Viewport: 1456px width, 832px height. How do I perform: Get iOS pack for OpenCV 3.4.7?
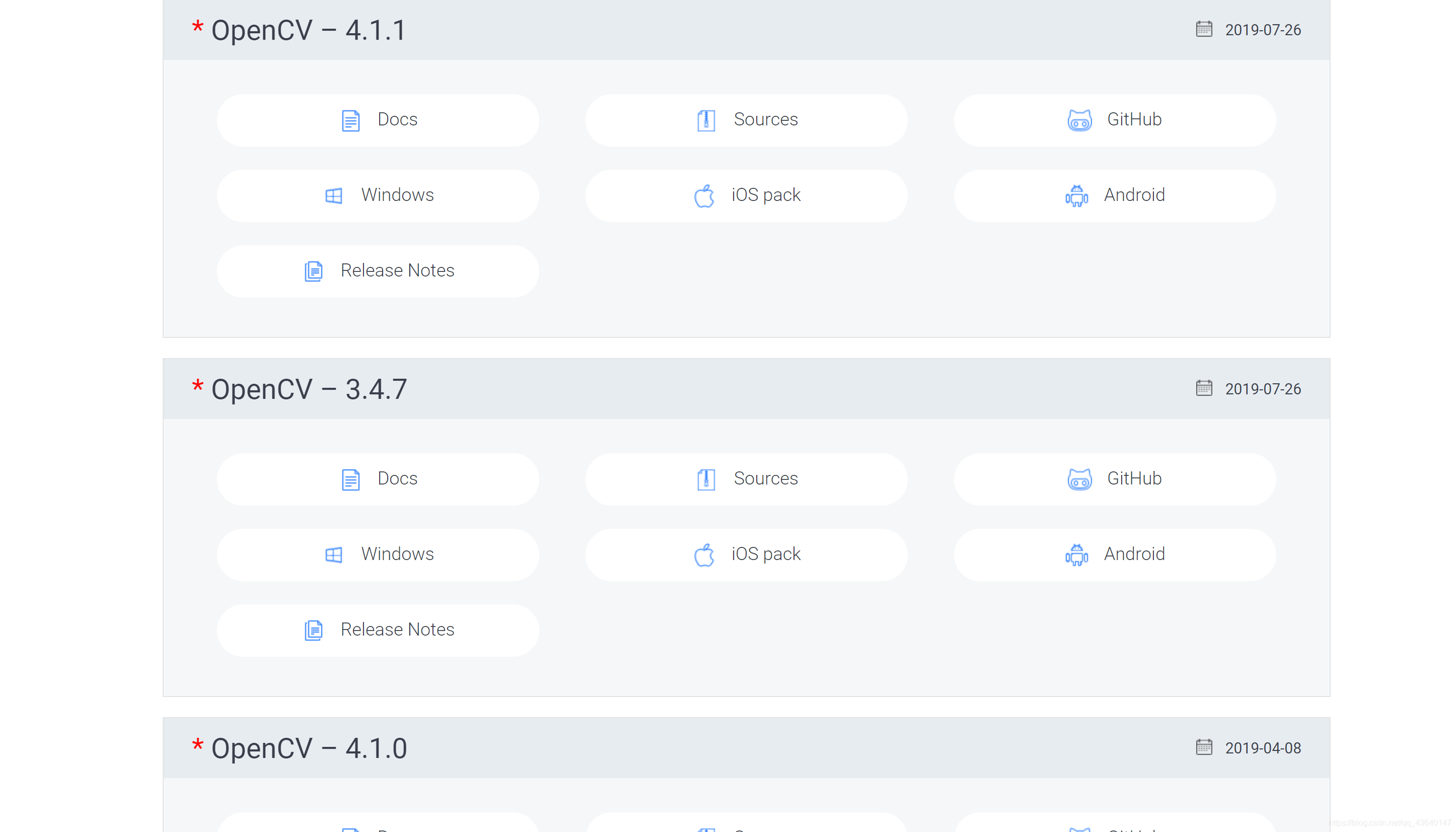[746, 554]
